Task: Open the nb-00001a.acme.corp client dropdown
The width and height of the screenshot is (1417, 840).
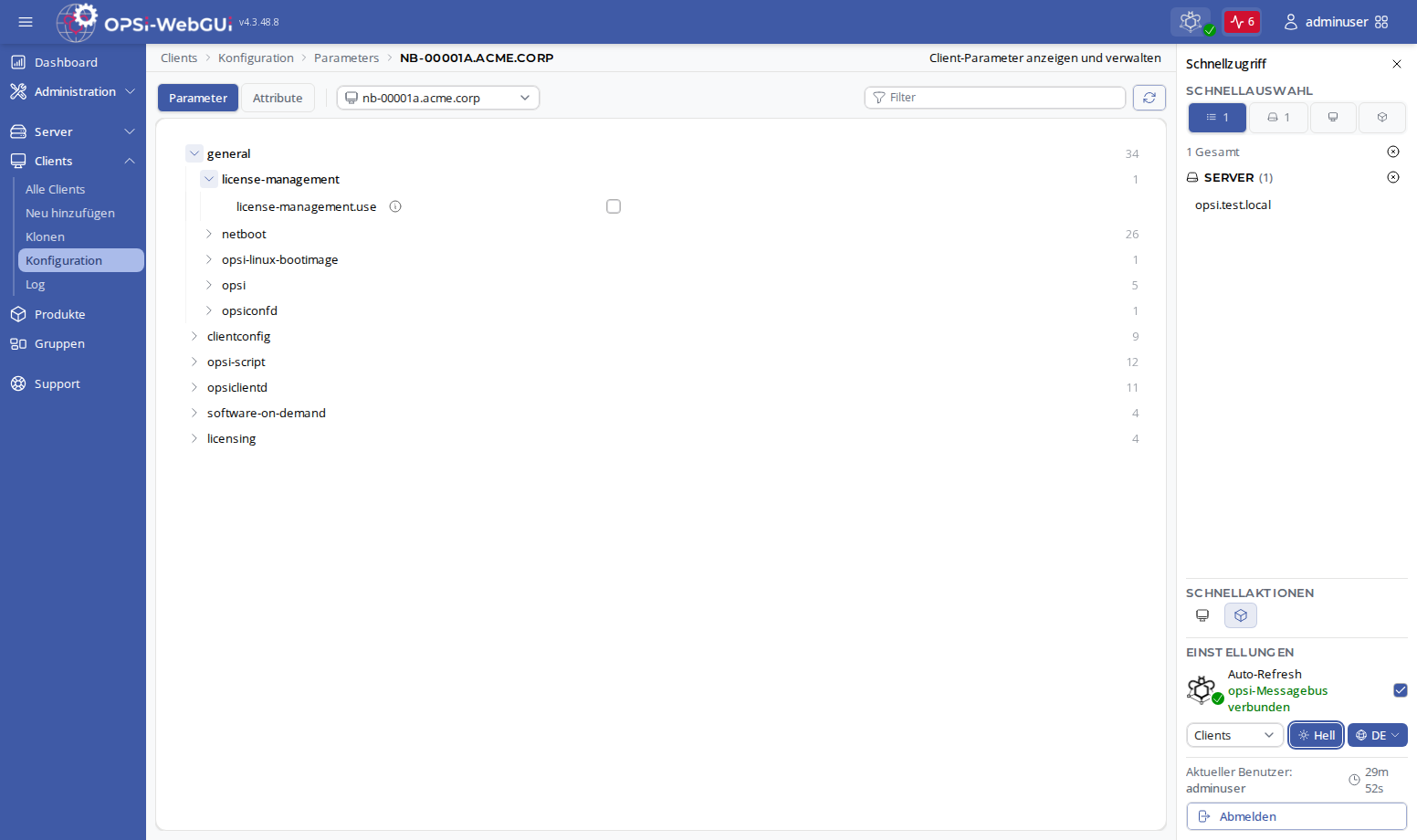Action: point(438,98)
